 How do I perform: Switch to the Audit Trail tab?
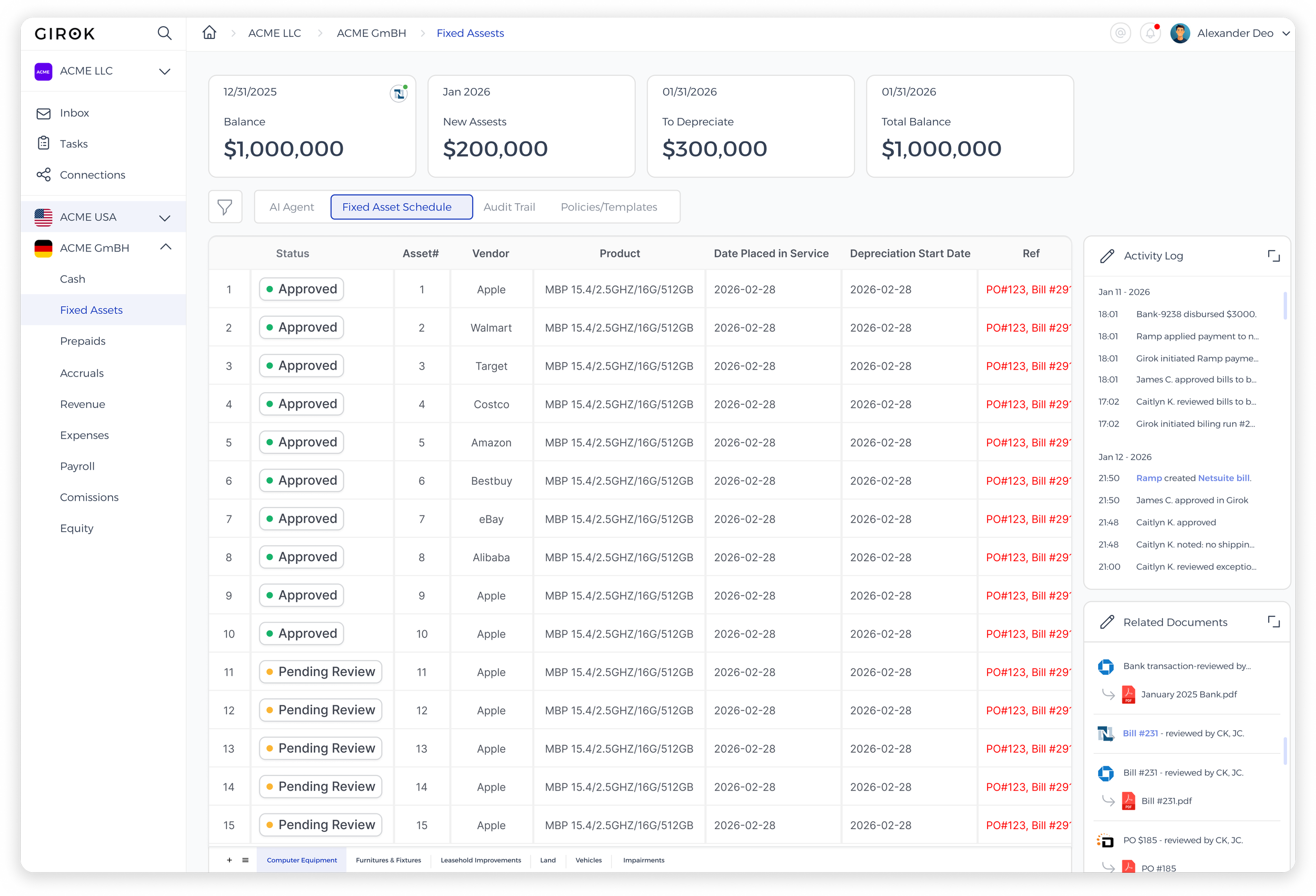[x=509, y=207]
